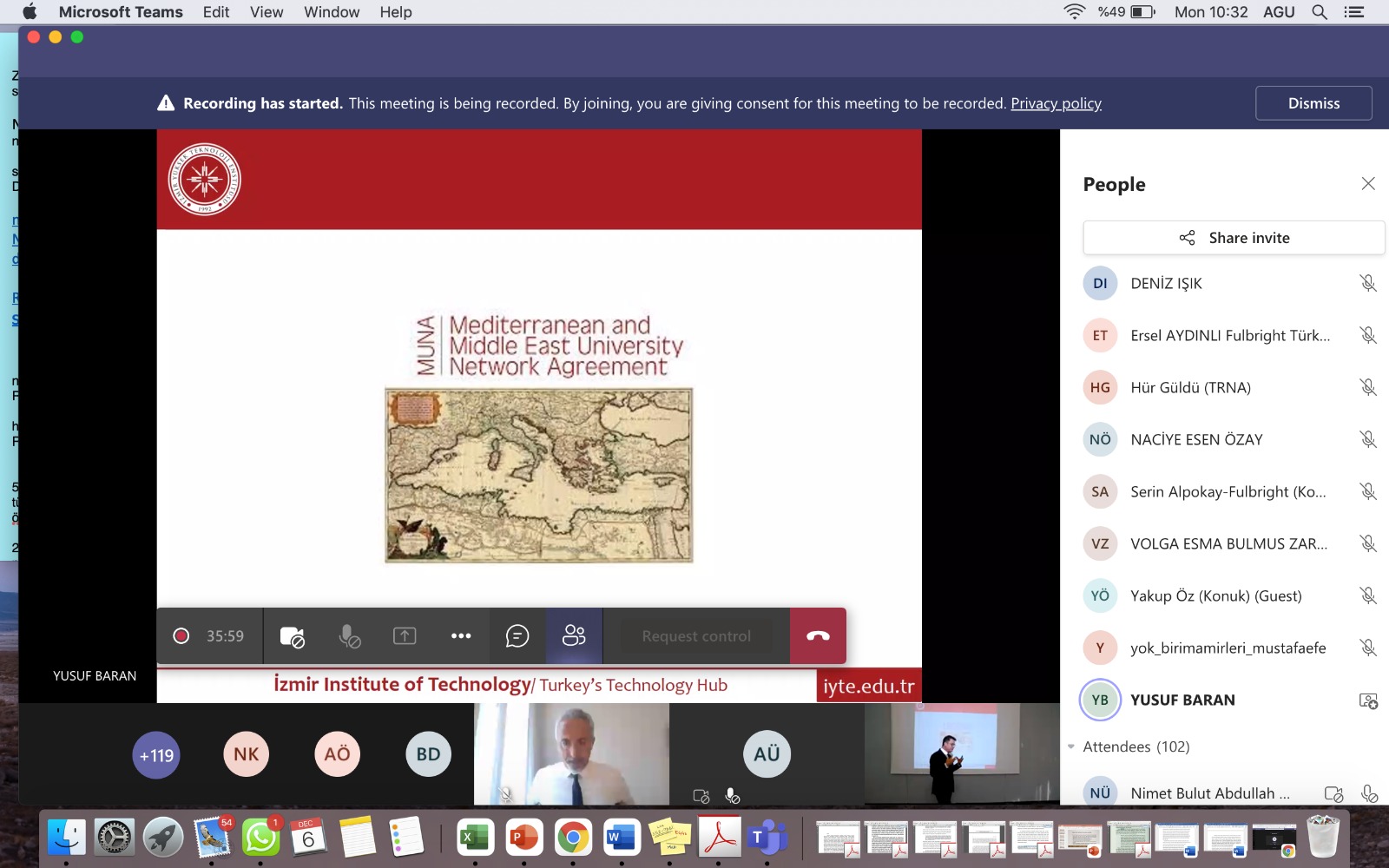Click muted mic icon for VOLGA ESMA BULMUS

1368,543
